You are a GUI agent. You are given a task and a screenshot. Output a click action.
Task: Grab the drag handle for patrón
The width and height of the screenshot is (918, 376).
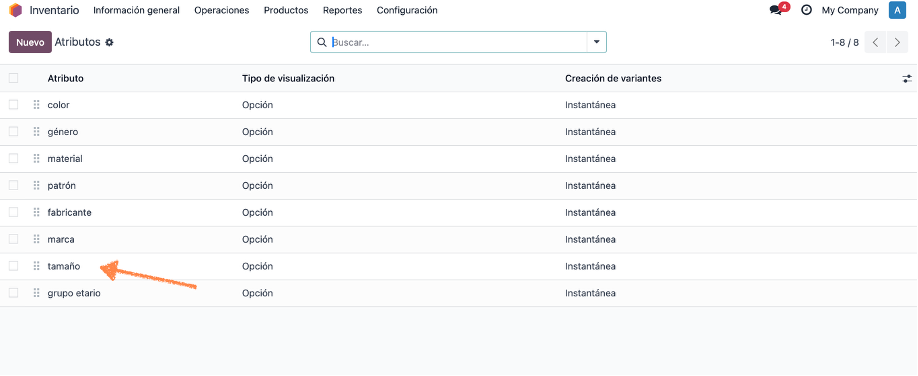point(36,186)
